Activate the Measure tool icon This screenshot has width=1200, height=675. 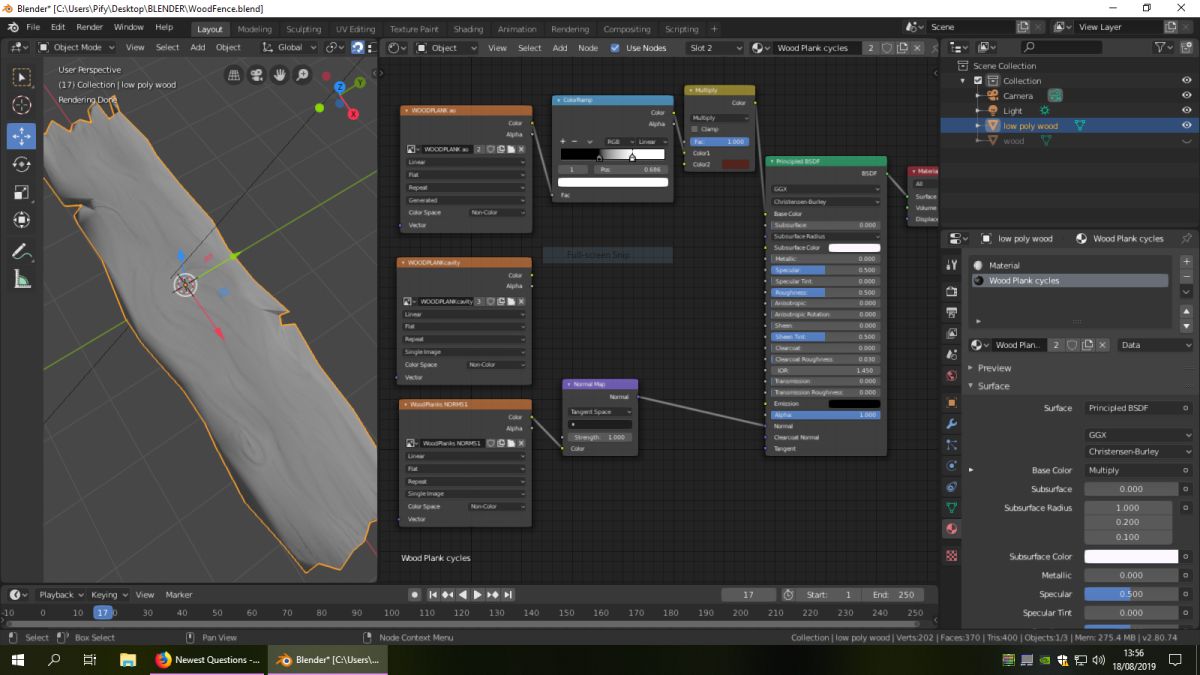[x=21, y=280]
